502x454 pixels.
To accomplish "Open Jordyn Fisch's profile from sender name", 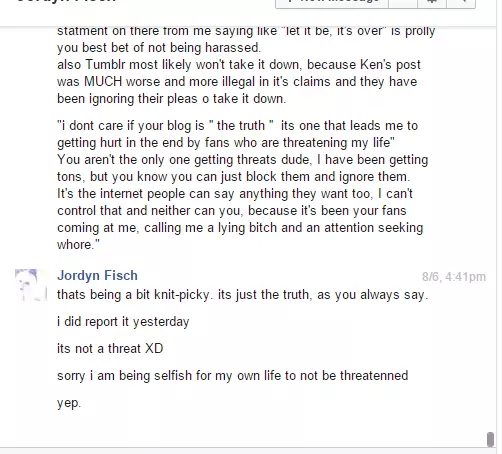I will pyautogui.click(x=97, y=275).
